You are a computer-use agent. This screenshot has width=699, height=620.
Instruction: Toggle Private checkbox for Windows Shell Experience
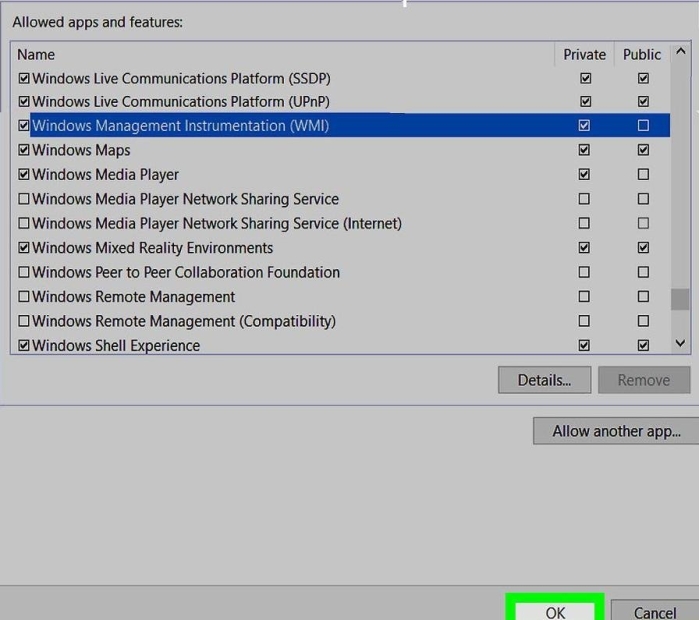(x=584, y=345)
